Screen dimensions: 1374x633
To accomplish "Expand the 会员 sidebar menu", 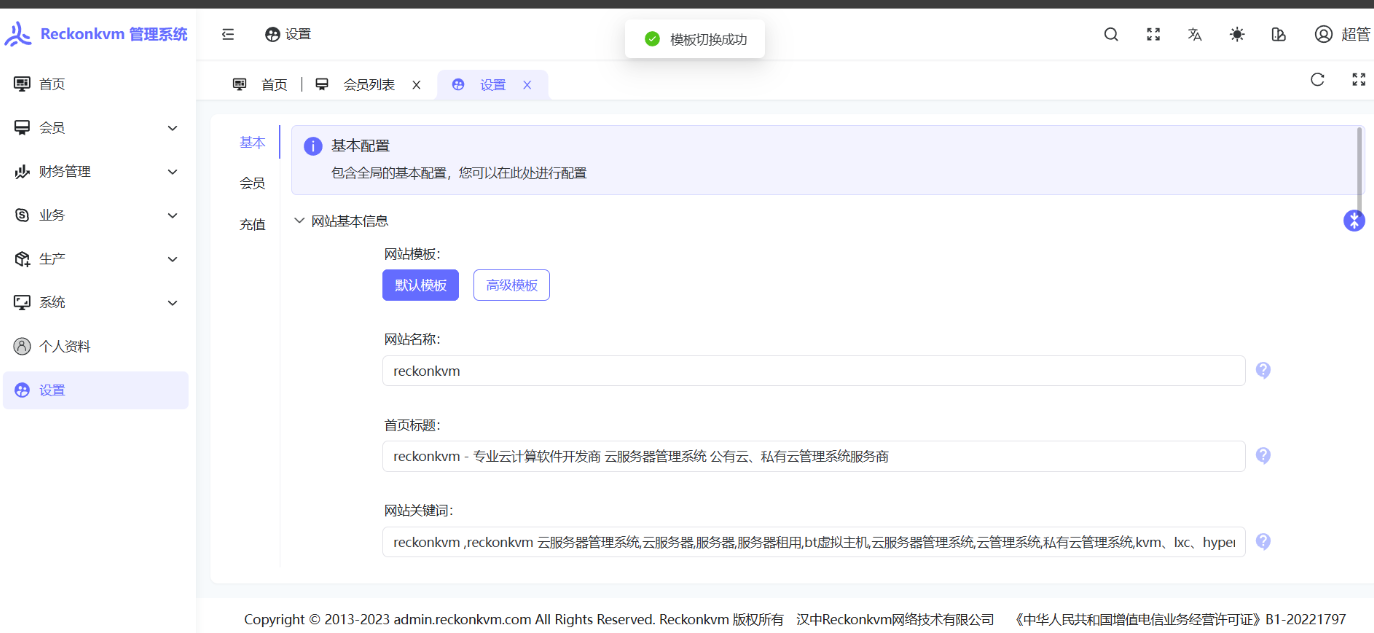I will click(x=96, y=128).
